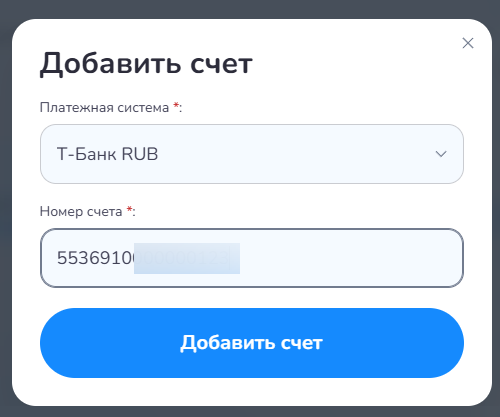Click the highlighted digits in account number
The width and height of the screenshot is (500, 417).
click(x=187, y=258)
